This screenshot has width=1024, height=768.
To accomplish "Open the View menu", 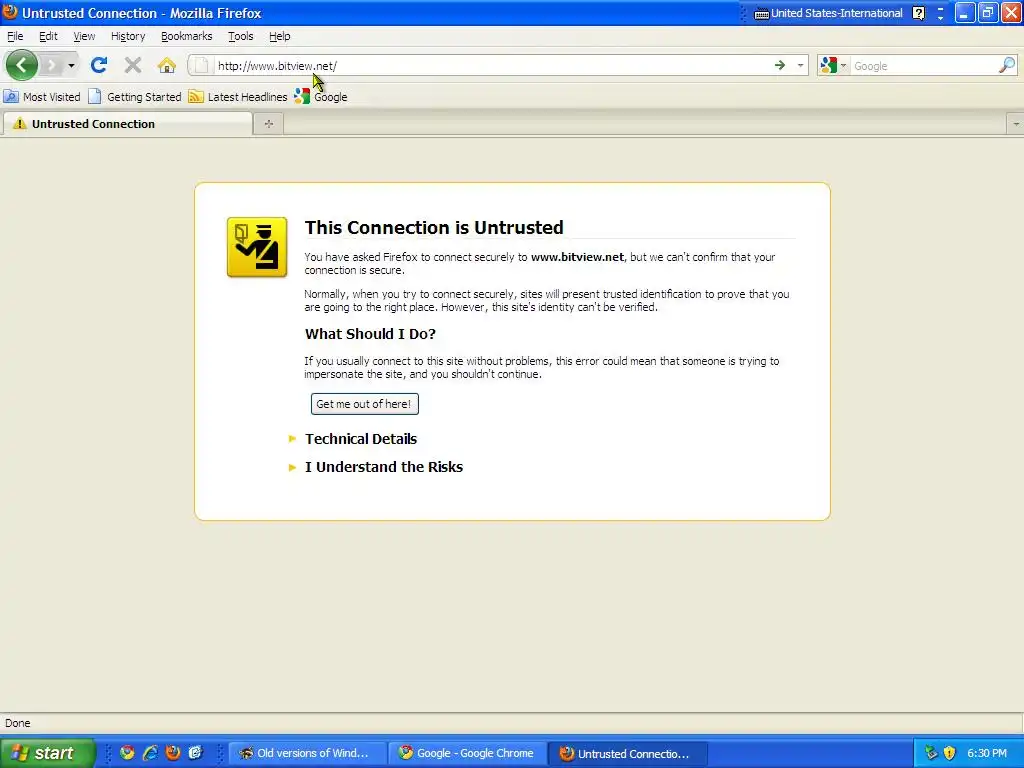I will coord(84,36).
